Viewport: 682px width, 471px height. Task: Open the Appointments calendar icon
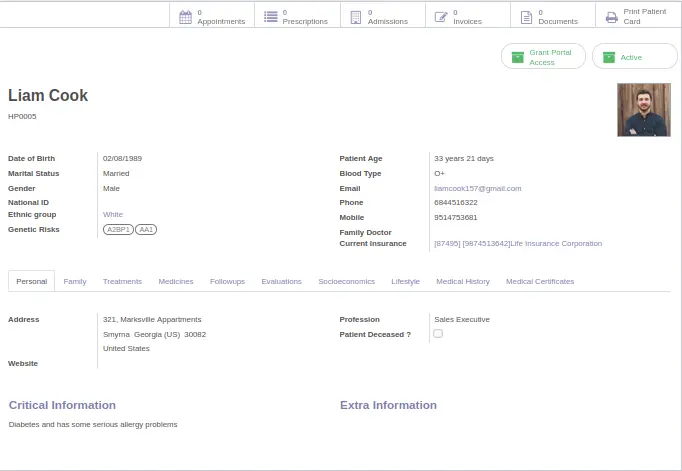(185, 17)
